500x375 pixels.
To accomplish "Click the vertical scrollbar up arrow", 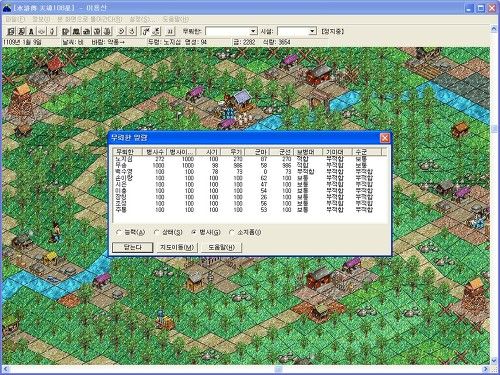I will pos(494,29).
